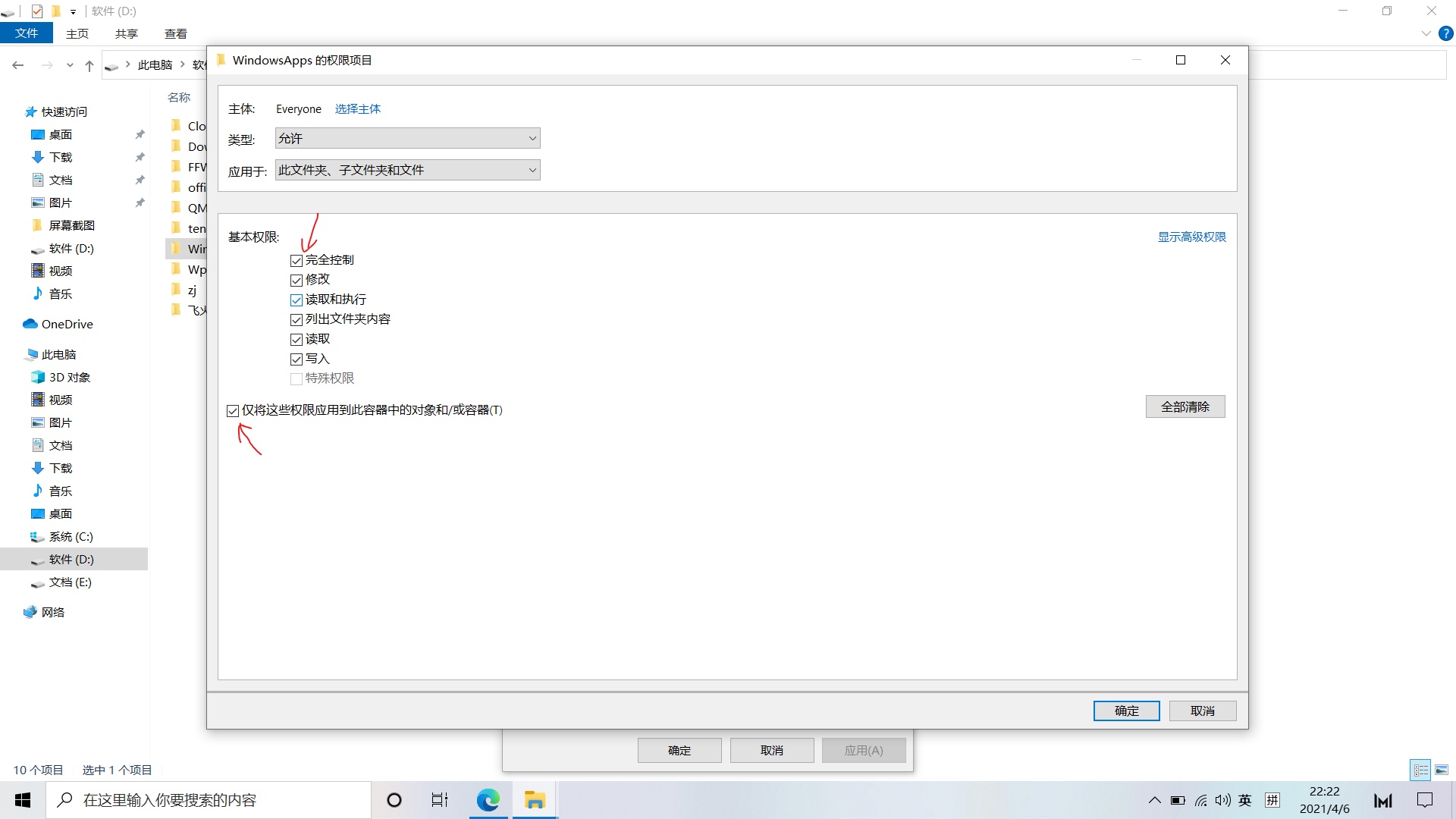
Task: Click the Explorer help question mark icon
Action: pyautogui.click(x=1446, y=33)
